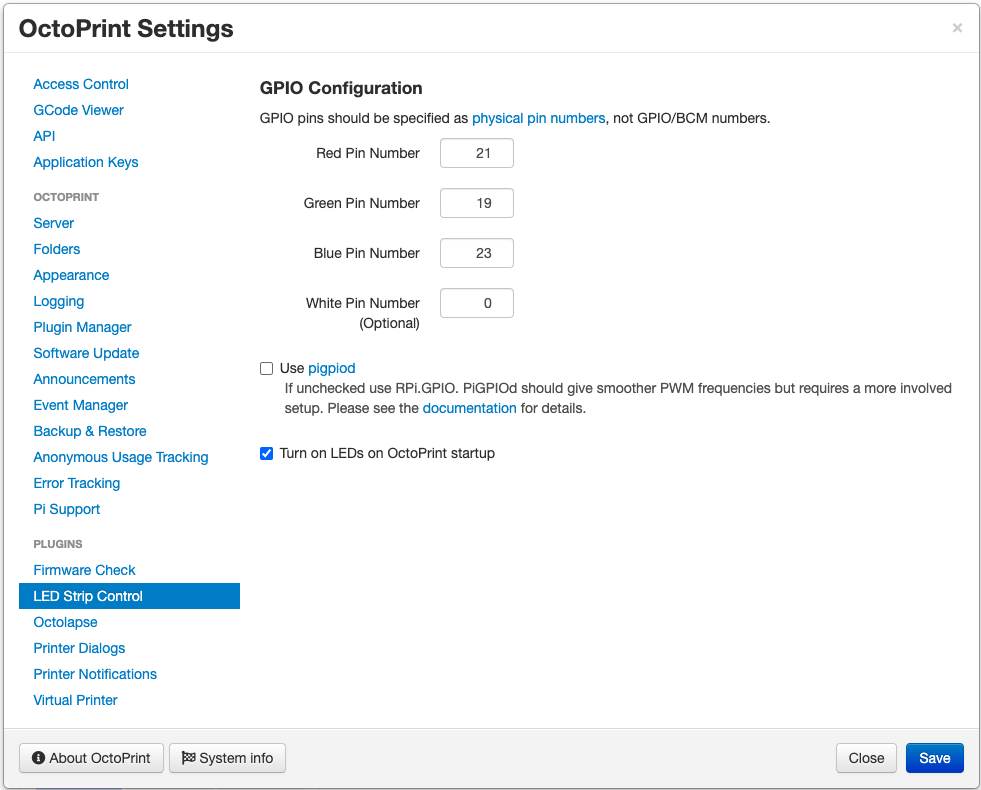
Task: Click the OctoPrint Settings title
Action: [126, 29]
